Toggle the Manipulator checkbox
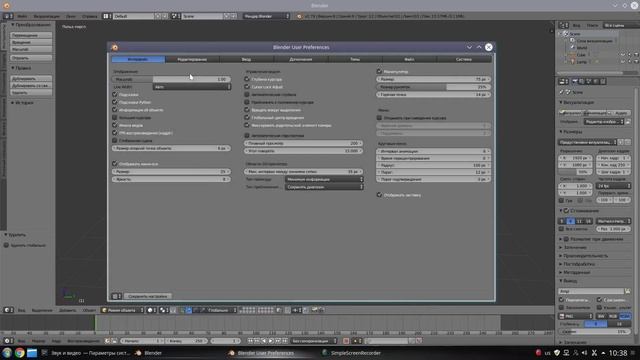 (379, 71)
